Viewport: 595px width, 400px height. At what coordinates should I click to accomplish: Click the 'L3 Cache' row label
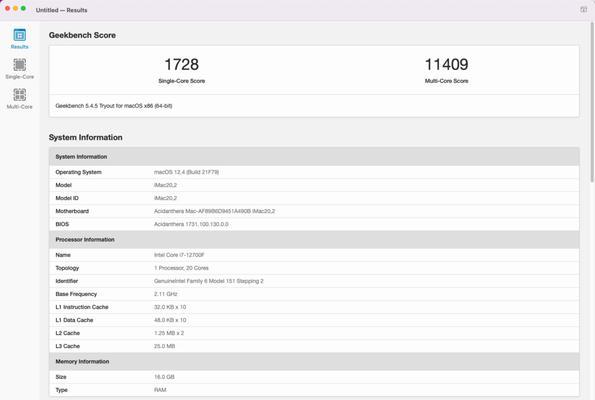68,346
